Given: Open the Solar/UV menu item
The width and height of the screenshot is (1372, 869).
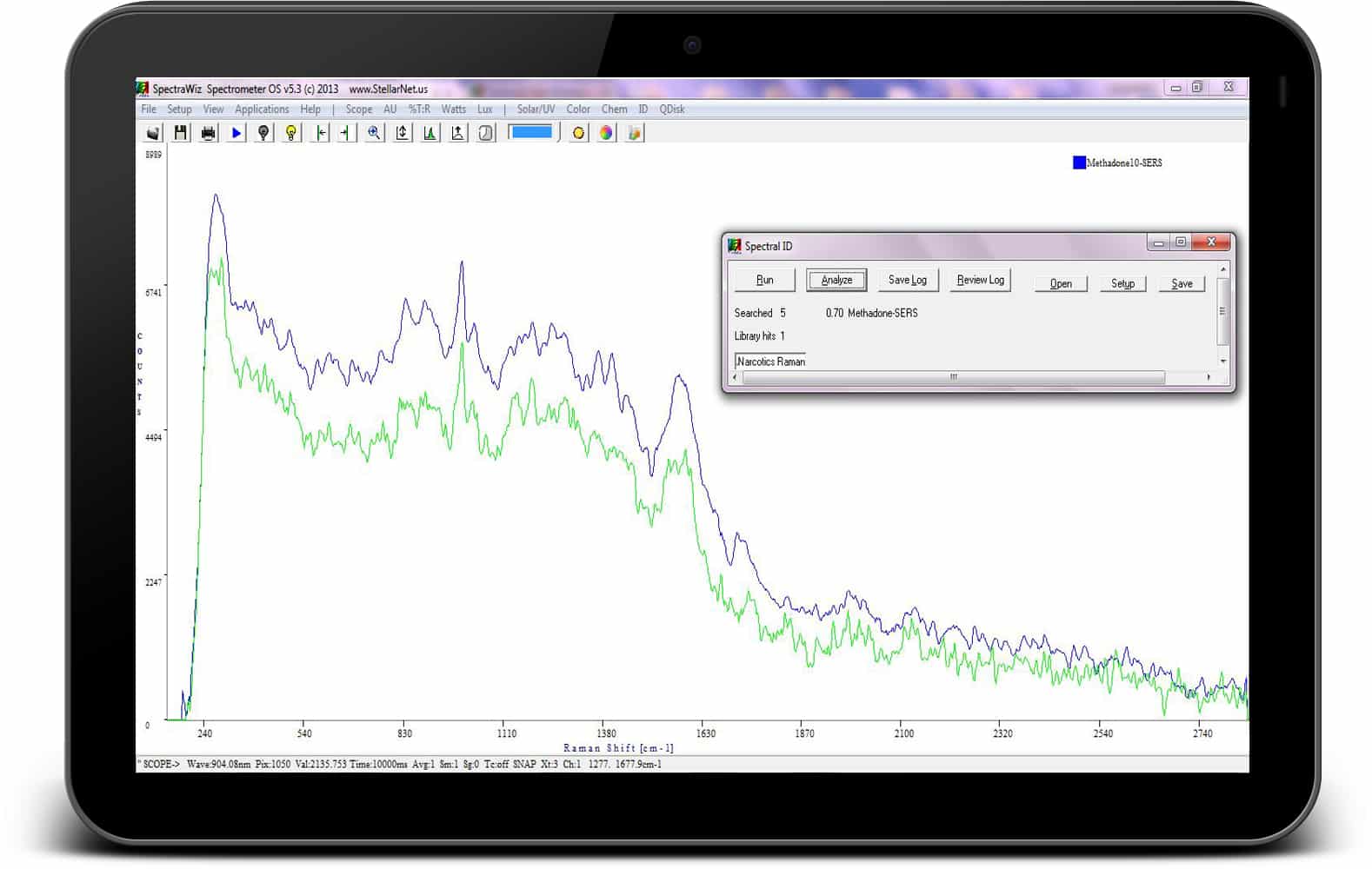Looking at the screenshot, I should [x=536, y=109].
